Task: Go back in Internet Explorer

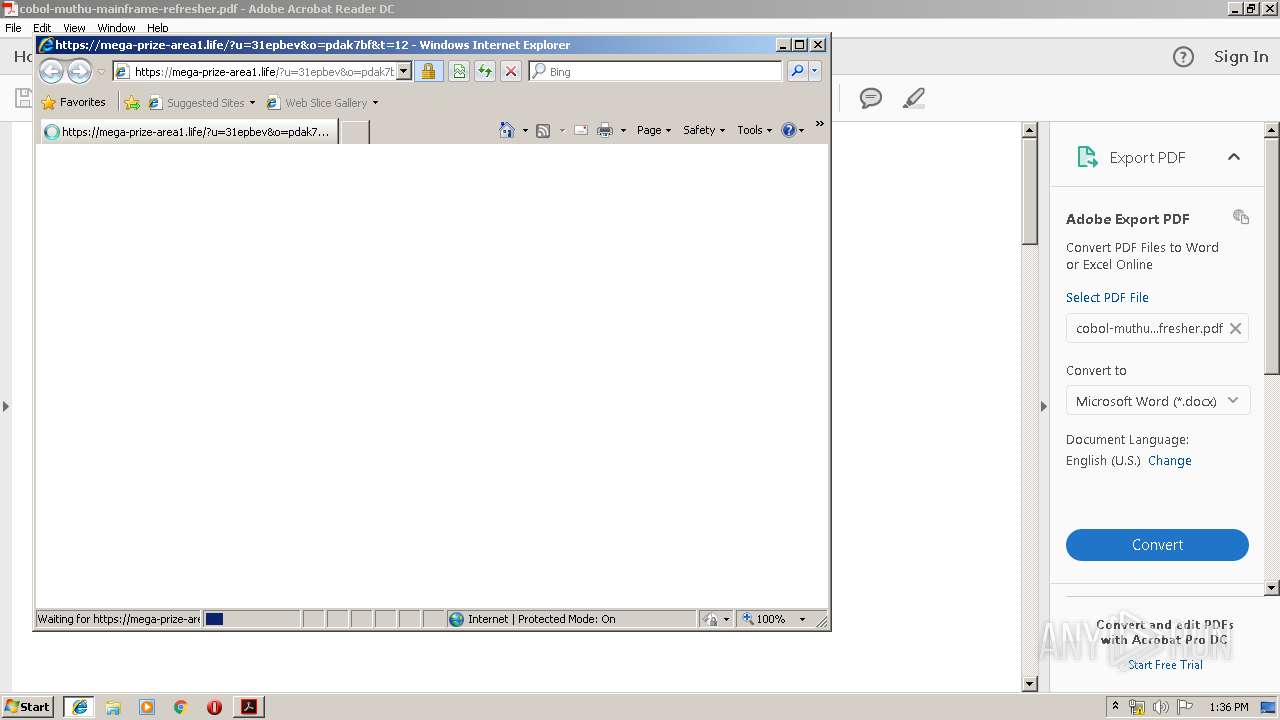Action: (x=51, y=71)
